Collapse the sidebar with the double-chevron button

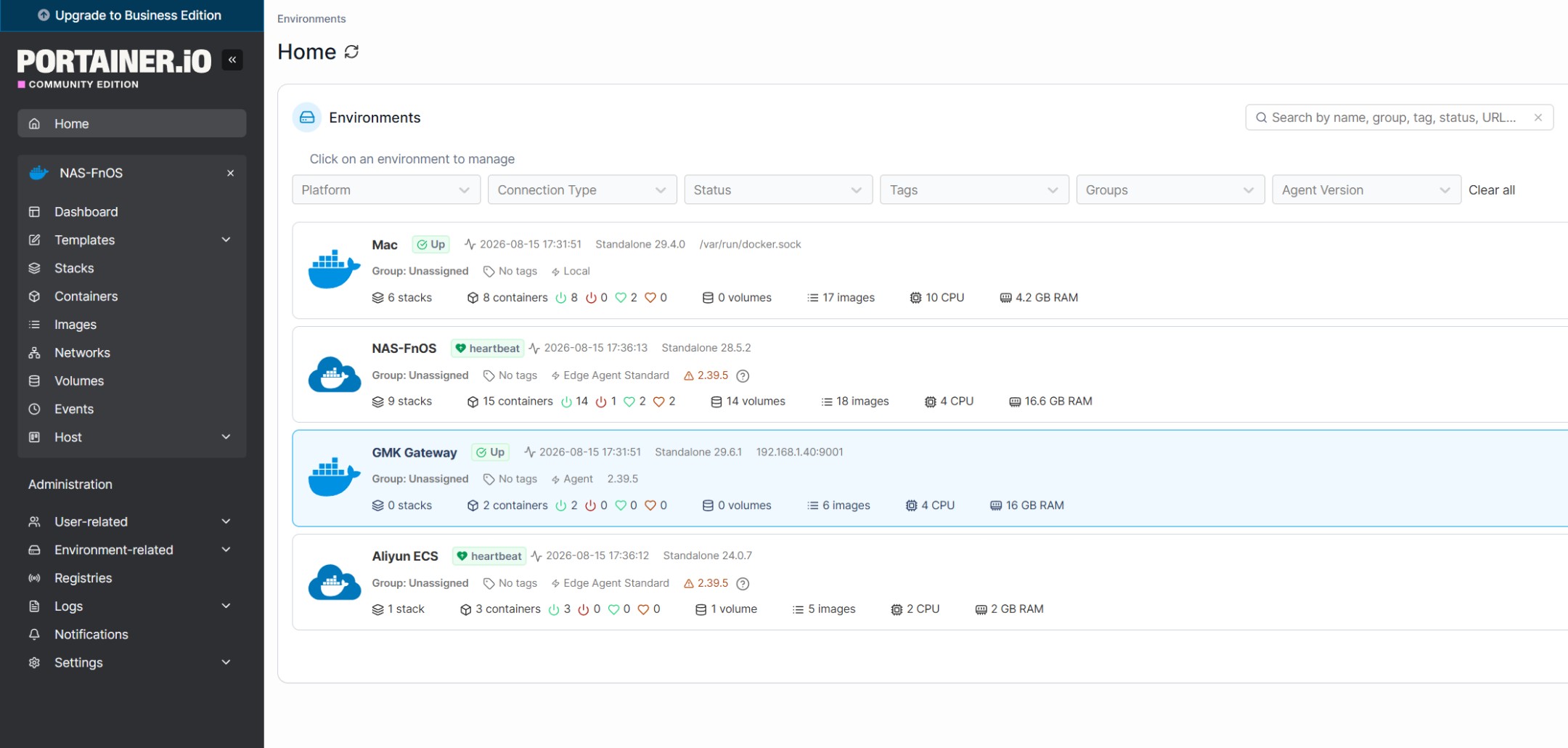click(232, 60)
